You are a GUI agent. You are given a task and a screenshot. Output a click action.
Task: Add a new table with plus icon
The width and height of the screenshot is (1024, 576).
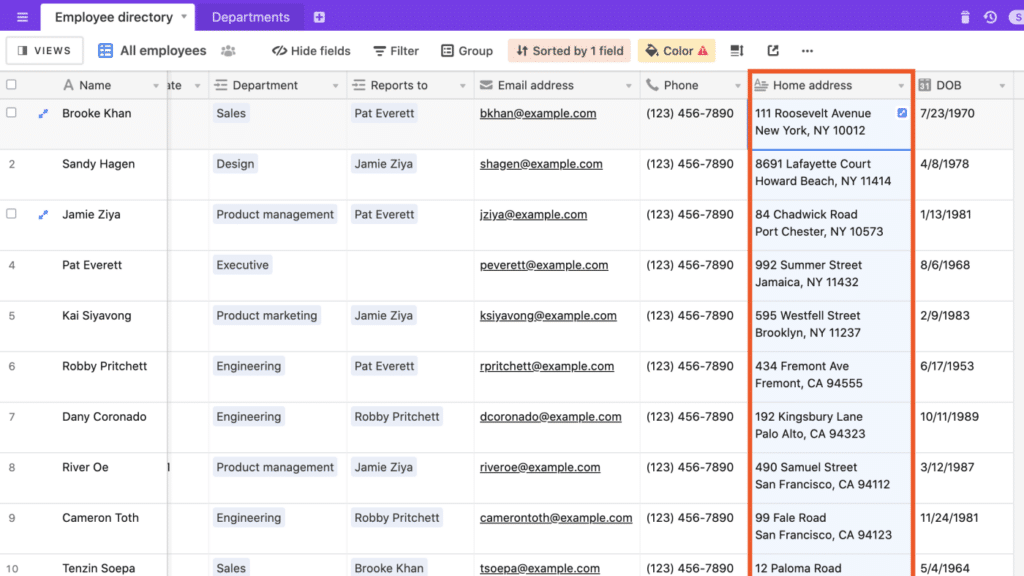click(319, 17)
